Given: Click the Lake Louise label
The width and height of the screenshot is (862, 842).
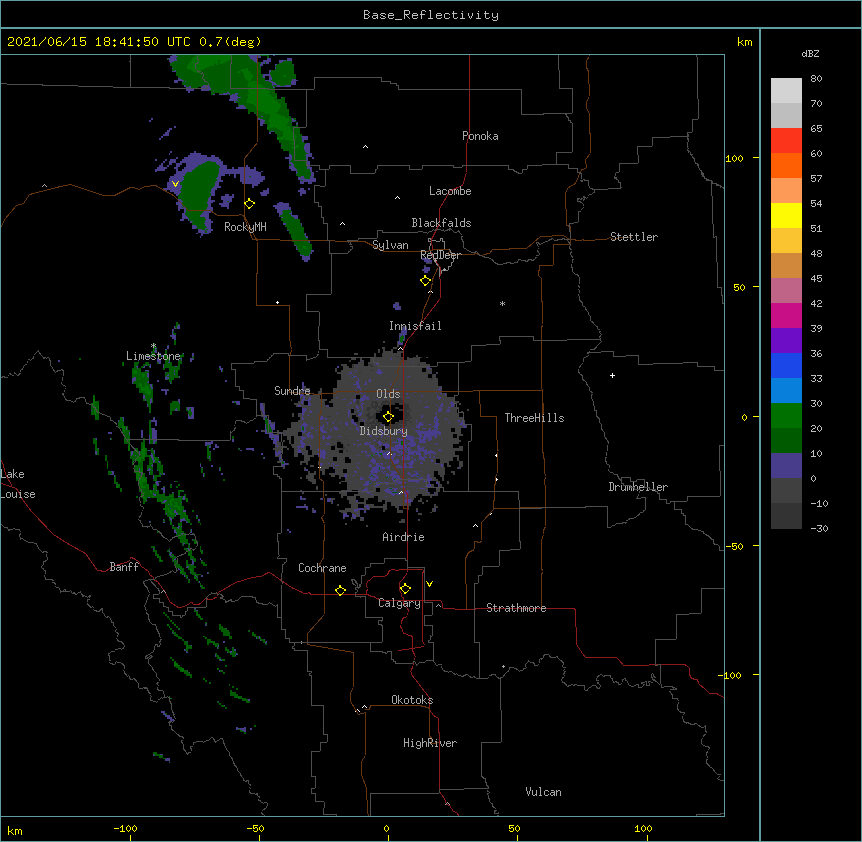Looking at the screenshot, I should pos(18,484).
